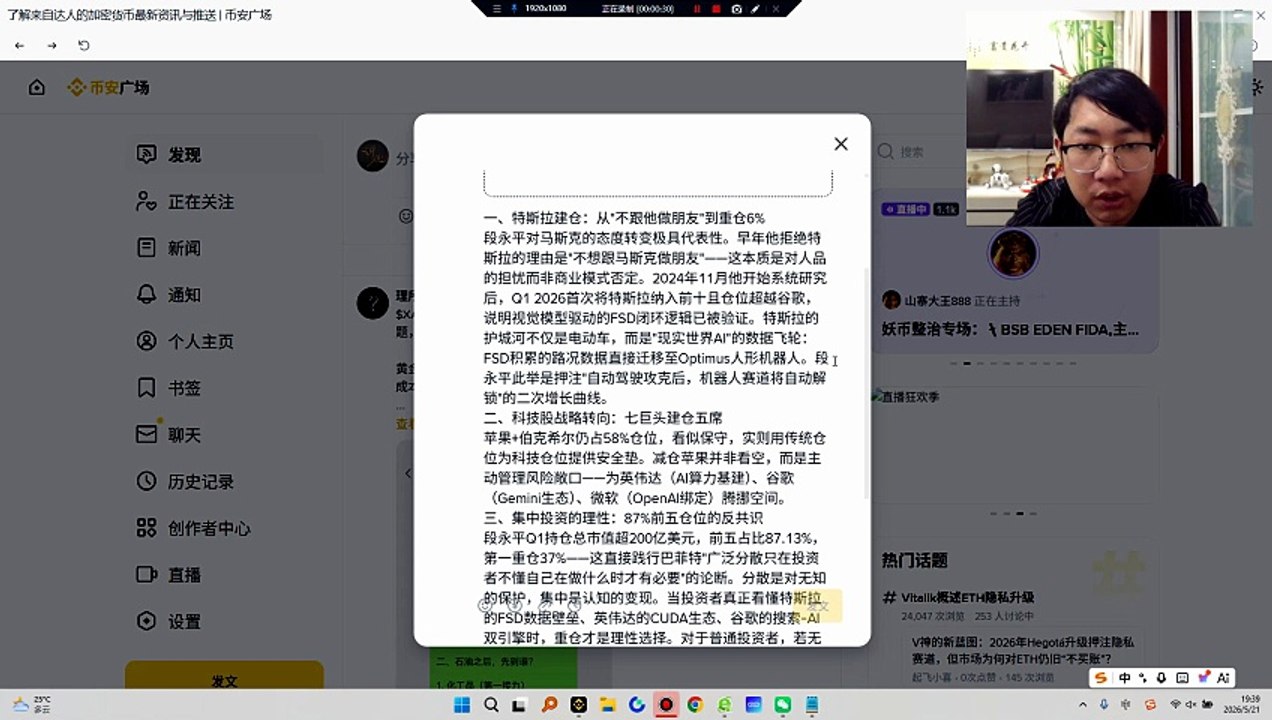Click the Sogou S input method icon
Viewport: 1272px width, 720px height.
tap(1101, 677)
